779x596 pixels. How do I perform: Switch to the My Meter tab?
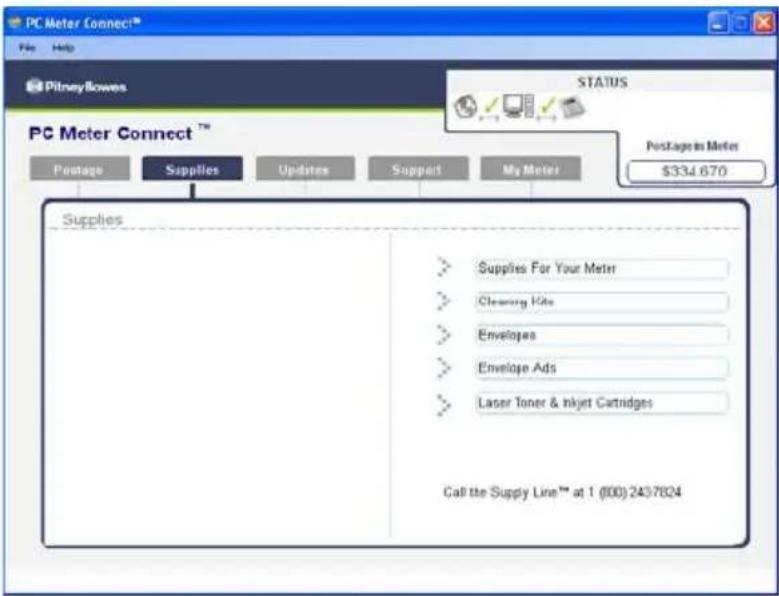531,169
